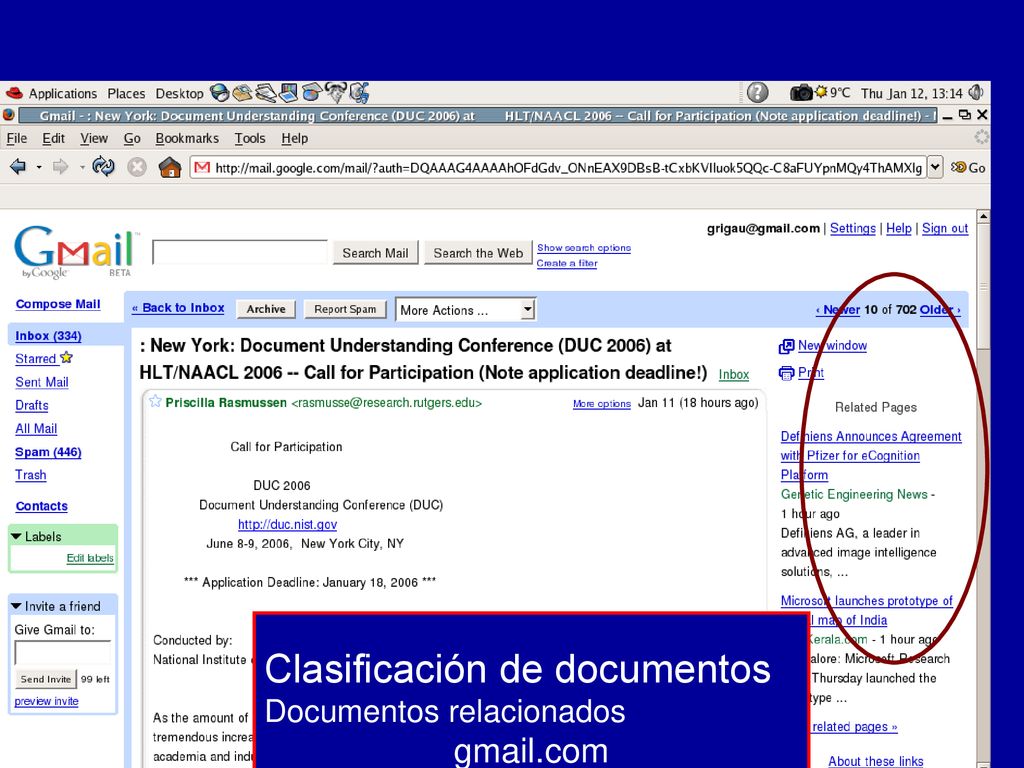Open the Forward history dropdown arrow
Image resolution: width=1024 pixels, height=768 pixels.
(x=82, y=168)
